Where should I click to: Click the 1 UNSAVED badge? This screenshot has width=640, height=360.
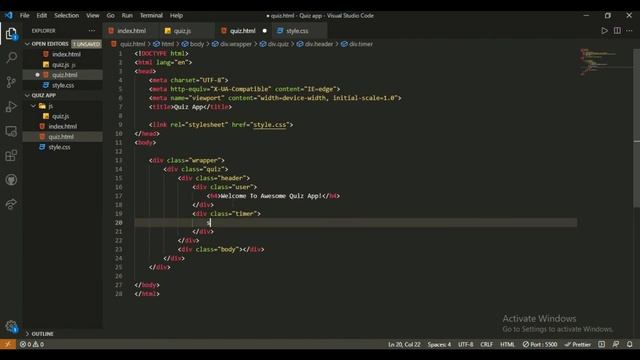(x=87, y=44)
